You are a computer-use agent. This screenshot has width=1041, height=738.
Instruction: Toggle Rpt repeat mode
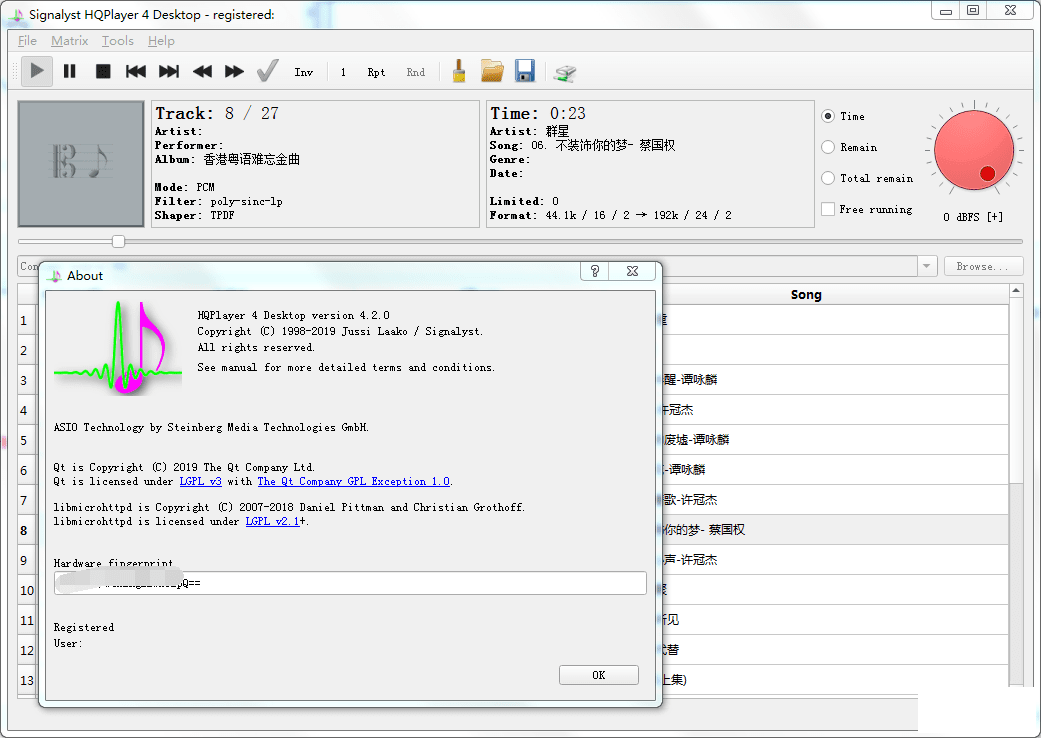pyautogui.click(x=376, y=72)
